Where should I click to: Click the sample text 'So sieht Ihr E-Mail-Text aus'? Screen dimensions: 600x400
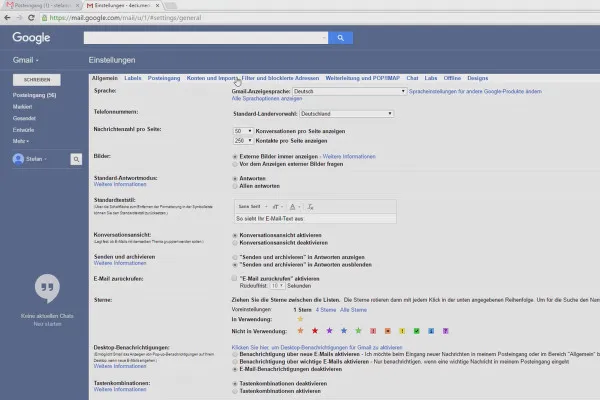(x=270, y=219)
